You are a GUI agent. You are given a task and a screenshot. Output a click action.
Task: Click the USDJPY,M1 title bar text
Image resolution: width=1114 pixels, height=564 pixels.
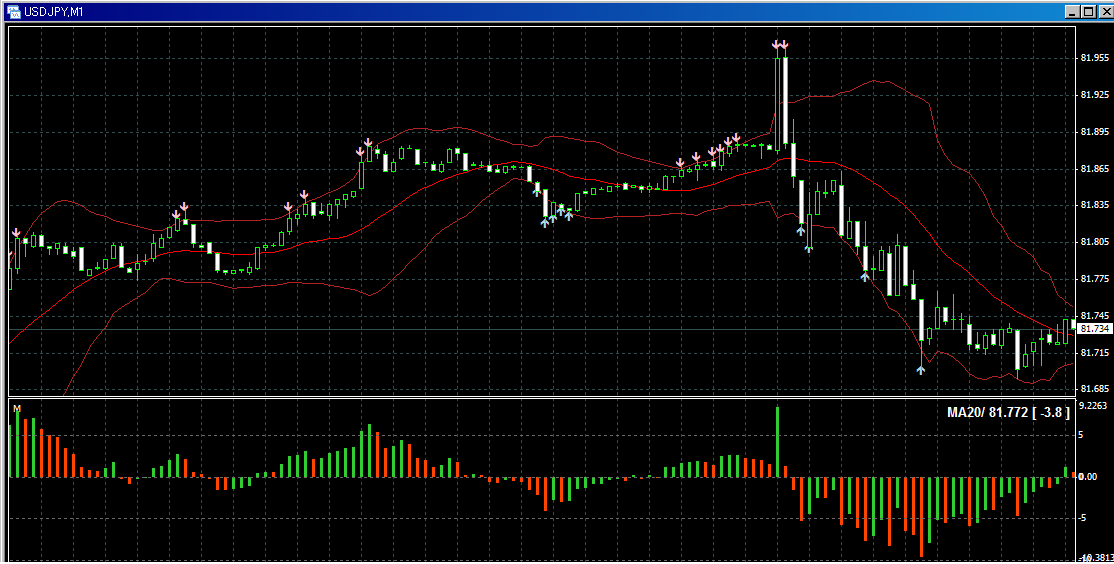point(54,11)
